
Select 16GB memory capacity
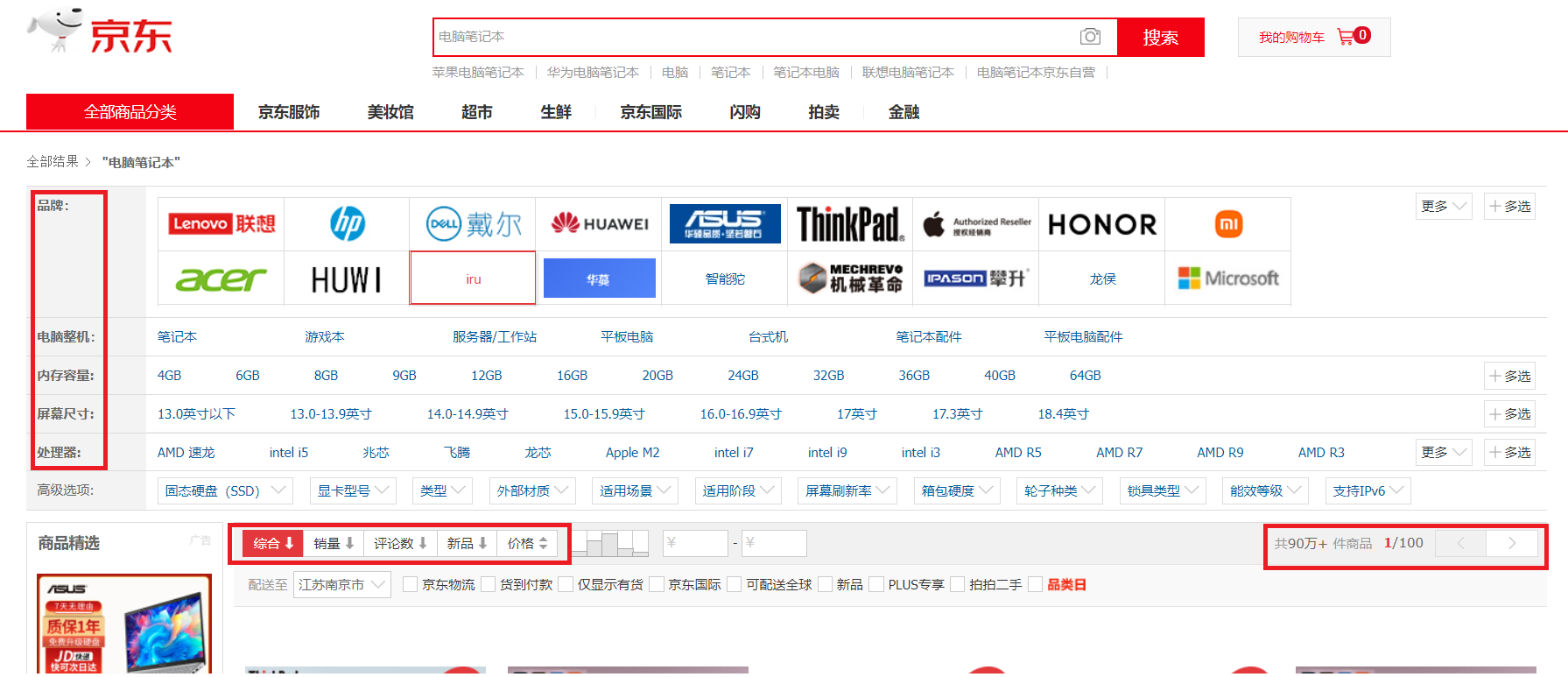[573, 376]
